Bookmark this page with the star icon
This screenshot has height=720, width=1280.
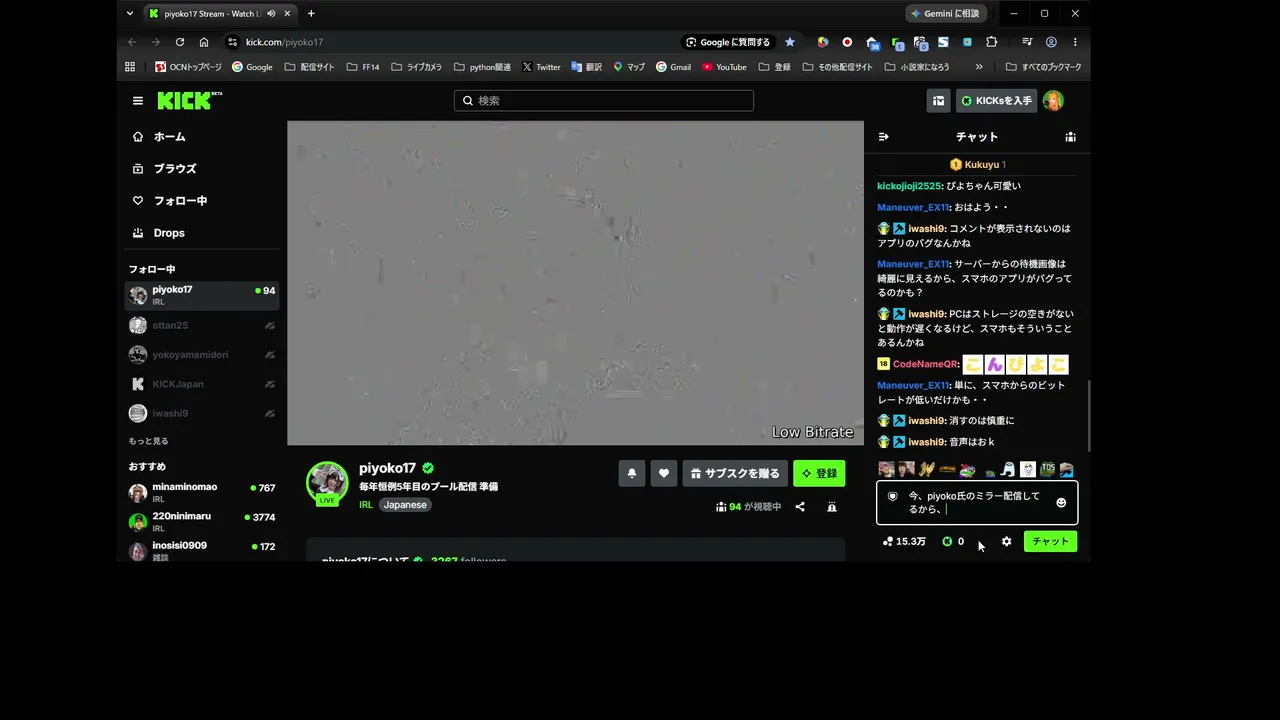(790, 42)
